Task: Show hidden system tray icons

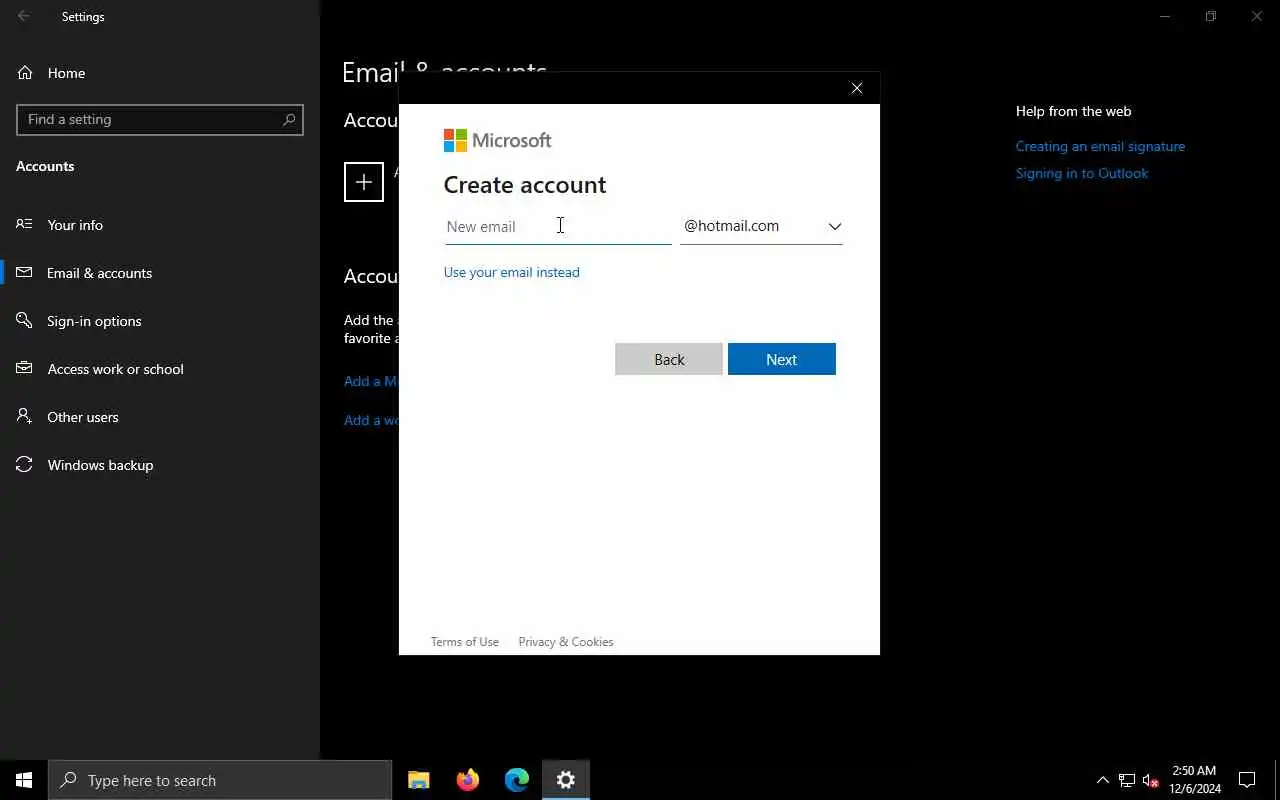Action: pyautogui.click(x=1103, y=780)
